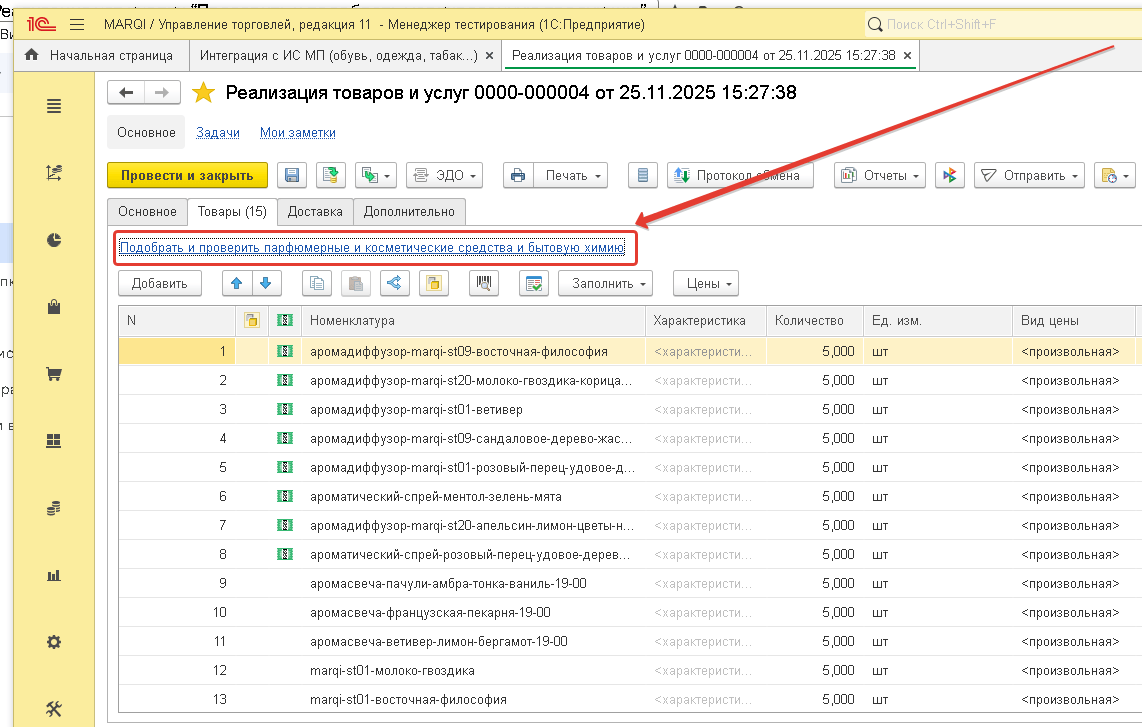The width and height of the screenshot is (1142, 727).
Task: Click the Провести и закрыть button
Action: (x=187, y=175)
